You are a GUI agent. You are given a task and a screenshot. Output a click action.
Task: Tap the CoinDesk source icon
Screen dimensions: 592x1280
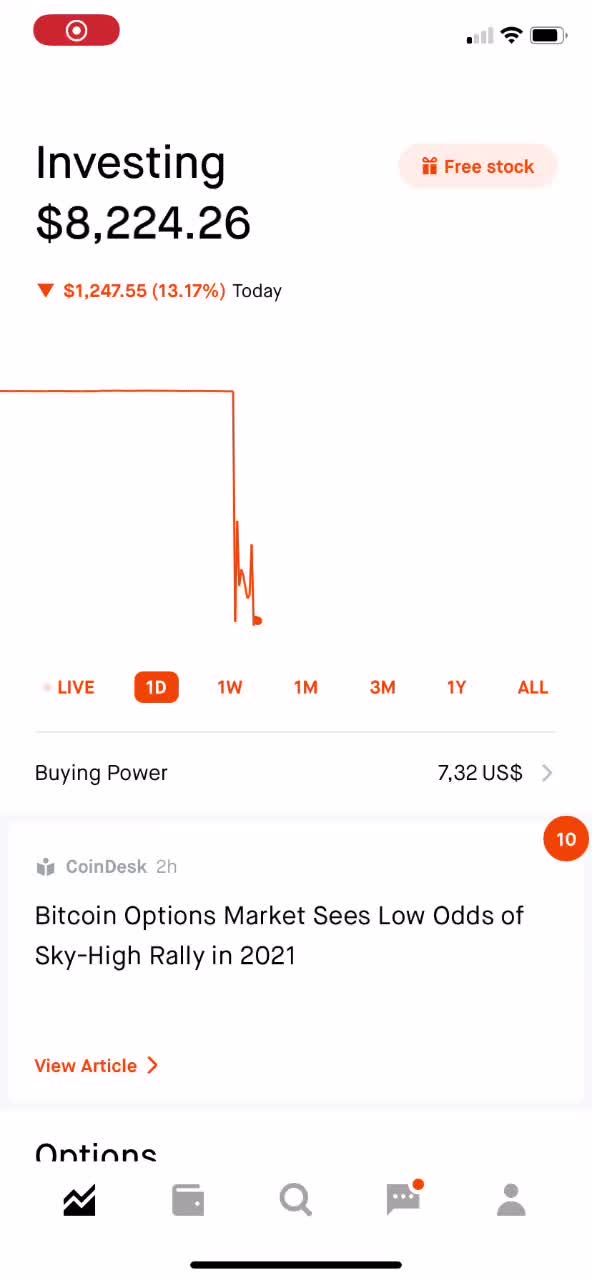pyautogui.click(x=45, y=867)
